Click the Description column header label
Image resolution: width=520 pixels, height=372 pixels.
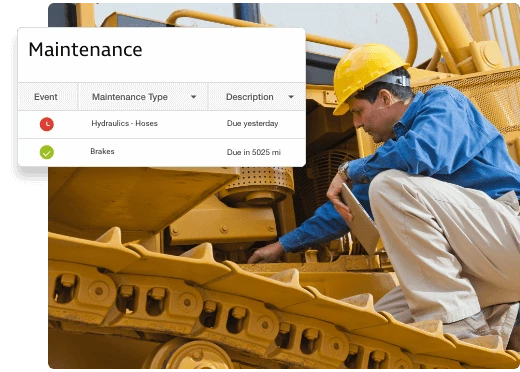tap(250, 97)
